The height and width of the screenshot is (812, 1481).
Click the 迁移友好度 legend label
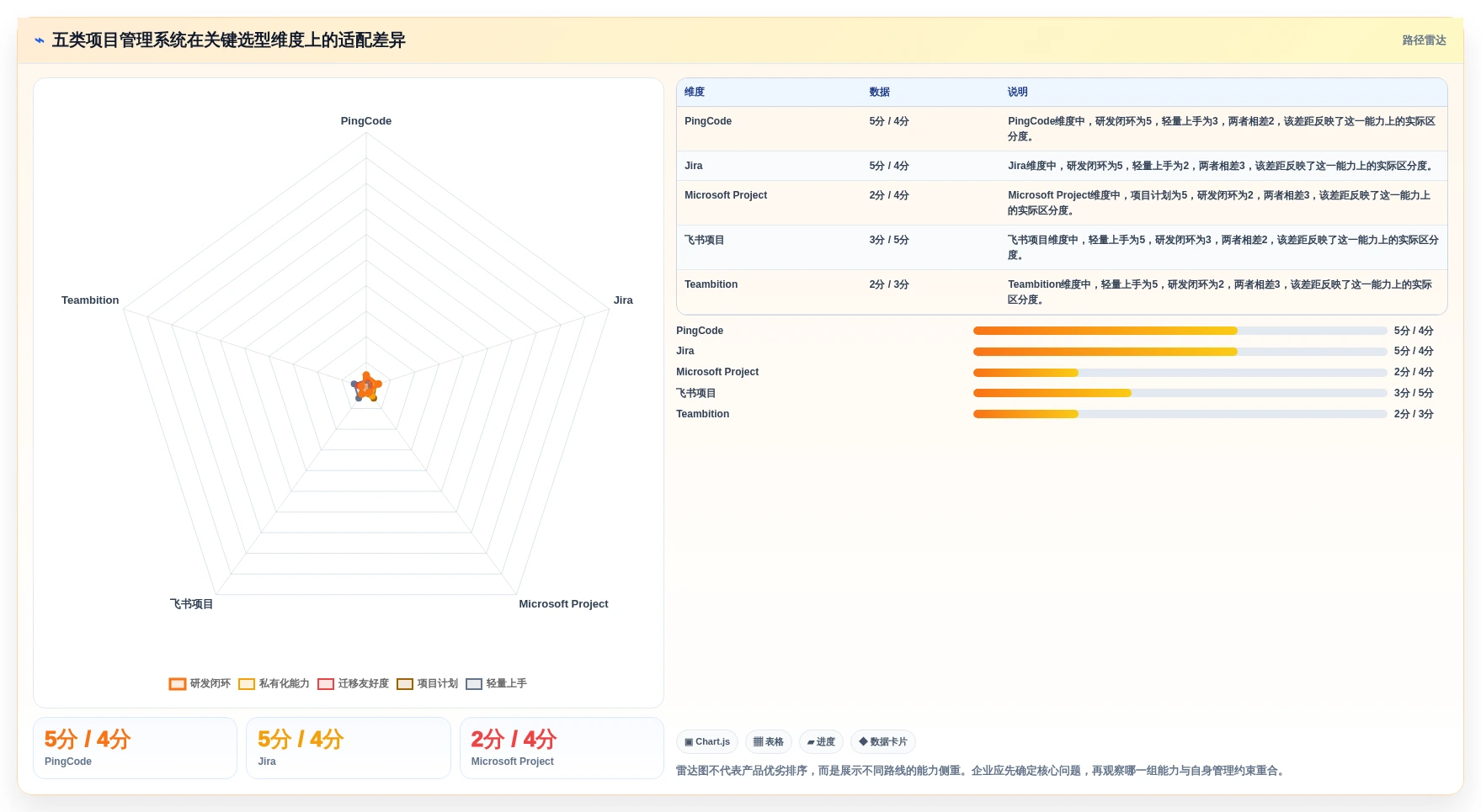pyautogui.click(x=364, y=684)
